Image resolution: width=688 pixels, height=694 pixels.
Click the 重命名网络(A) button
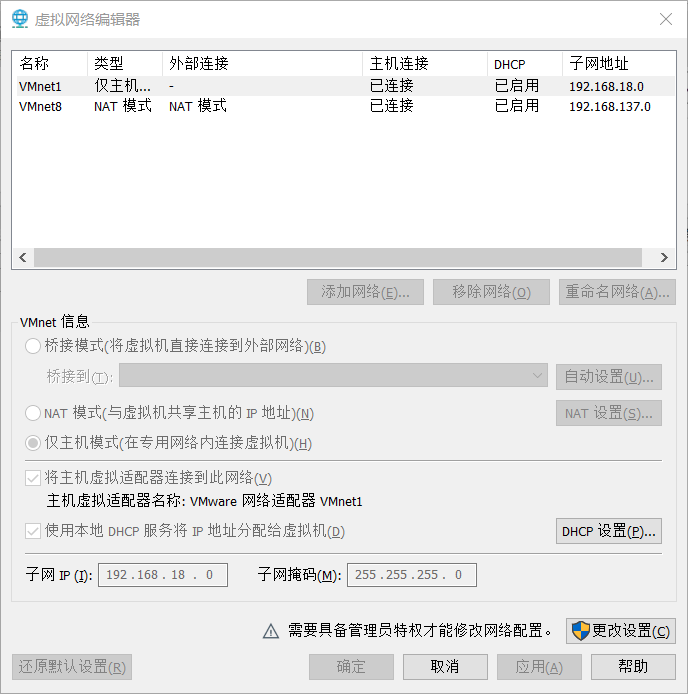pos(617,292)
